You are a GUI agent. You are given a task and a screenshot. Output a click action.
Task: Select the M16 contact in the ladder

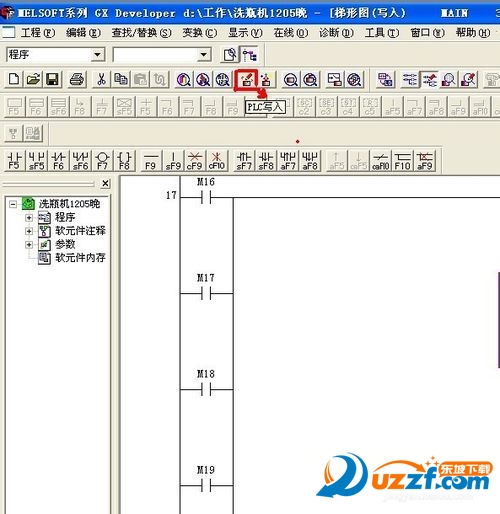pyautogui.click(x=206, y=197)
